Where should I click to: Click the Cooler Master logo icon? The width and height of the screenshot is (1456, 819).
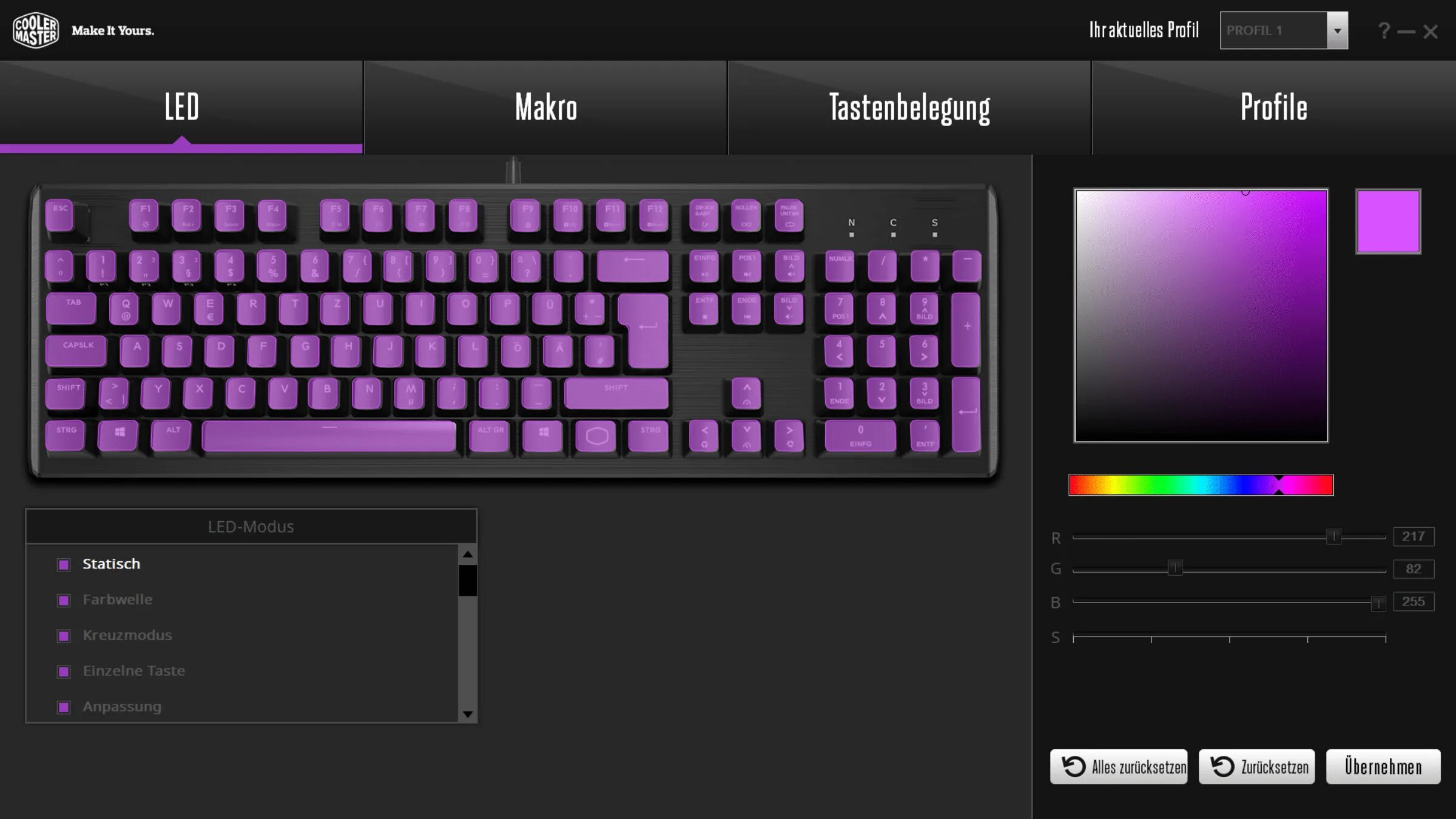click(34, 30)
